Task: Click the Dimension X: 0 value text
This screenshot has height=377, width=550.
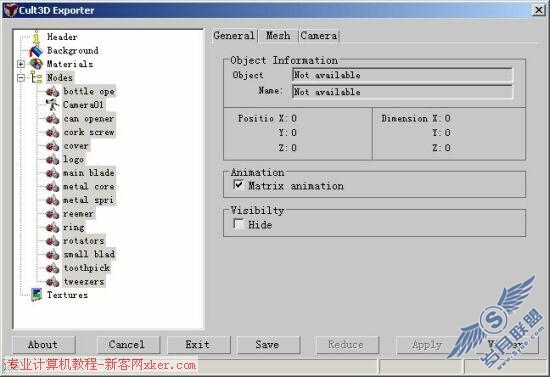Action: click(x=416, y=119)
